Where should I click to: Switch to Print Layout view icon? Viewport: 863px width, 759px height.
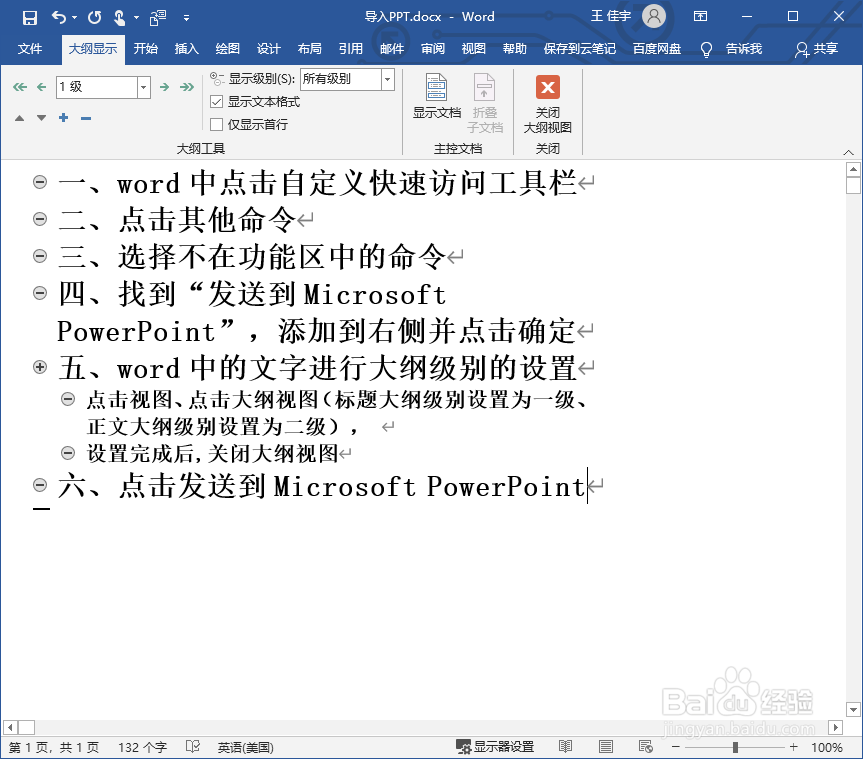pyautogui.click(x=605, y=746)
